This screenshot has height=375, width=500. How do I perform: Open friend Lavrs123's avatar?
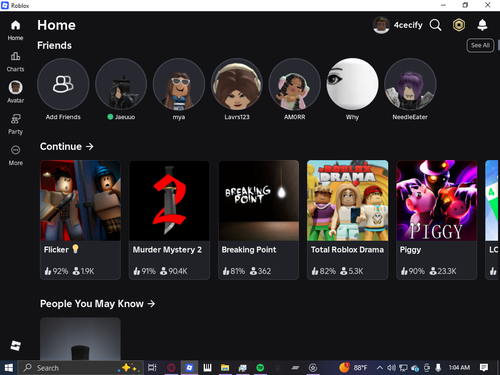click(x=237, y=84)
